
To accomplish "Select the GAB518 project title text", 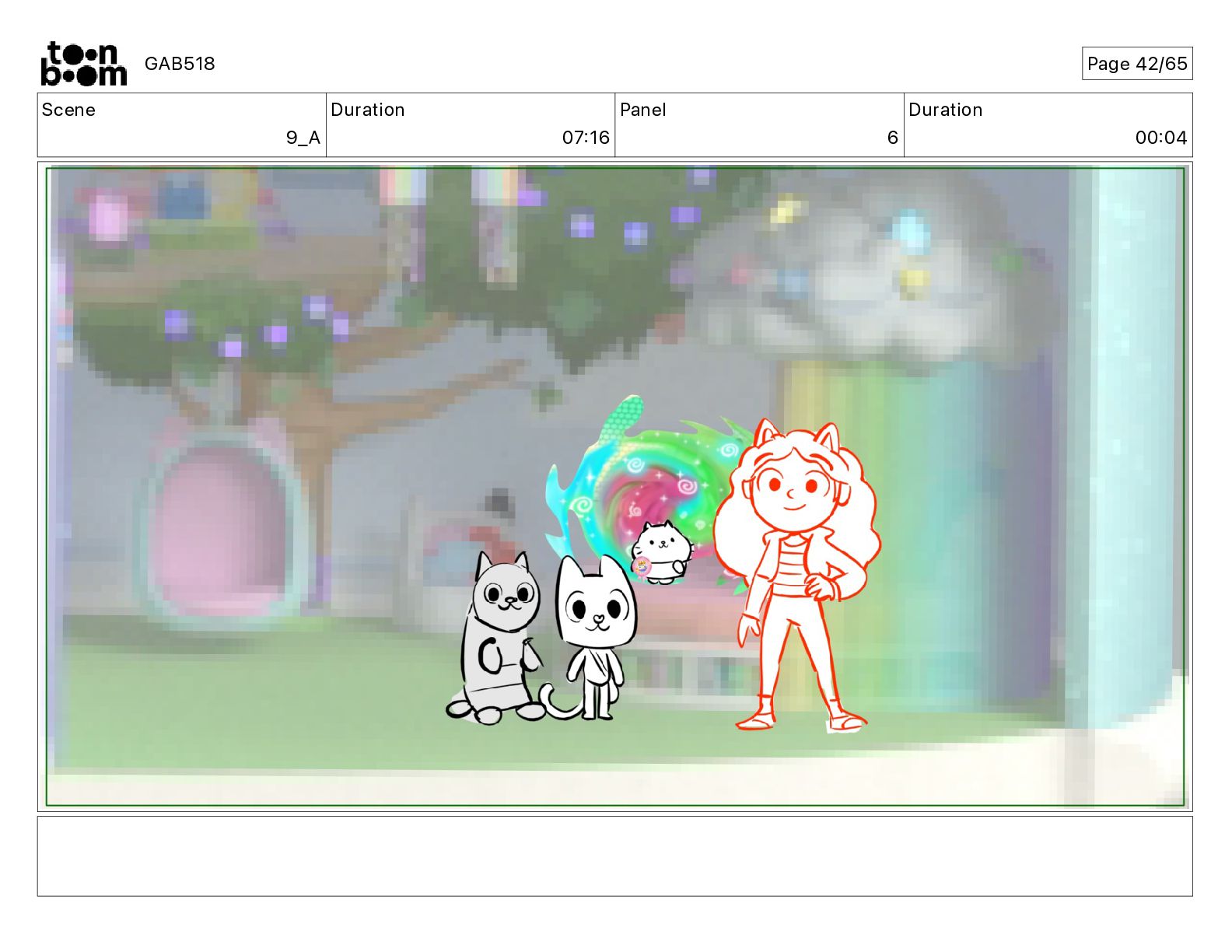I will pos(180,64).
